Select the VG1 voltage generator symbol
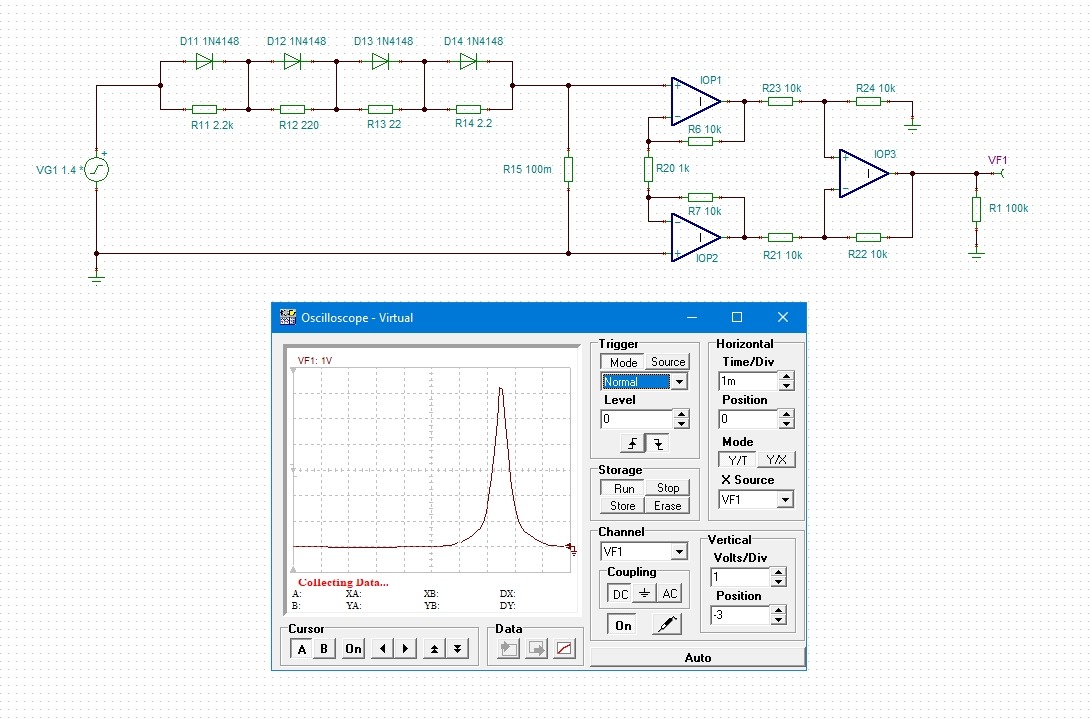This screenshot has width=1091, height=720. coord(97,169)
